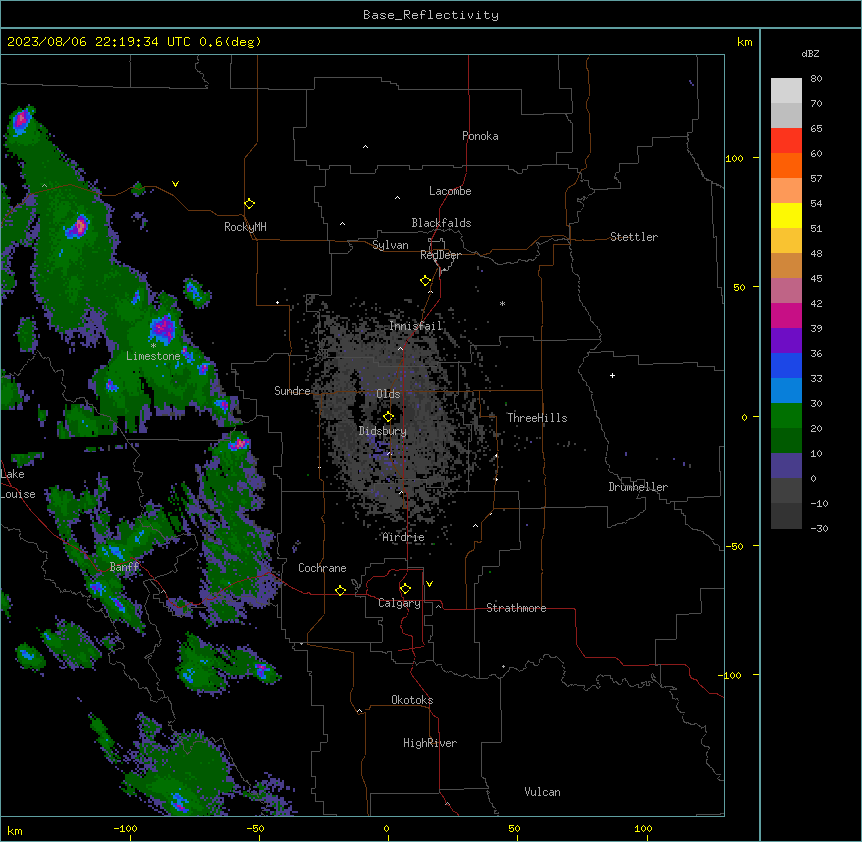Click the Olds label
Viewport: 862px width, 842px height.
pos(388,394)
